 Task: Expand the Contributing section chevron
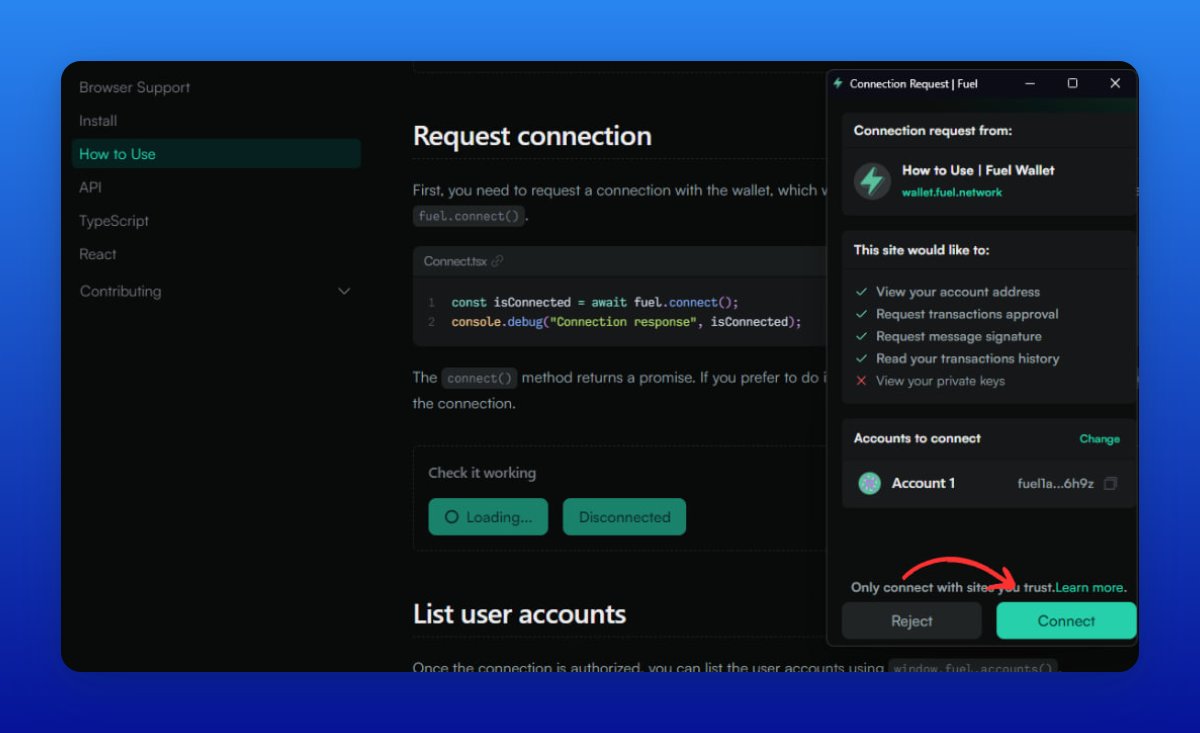coord(344,292)
